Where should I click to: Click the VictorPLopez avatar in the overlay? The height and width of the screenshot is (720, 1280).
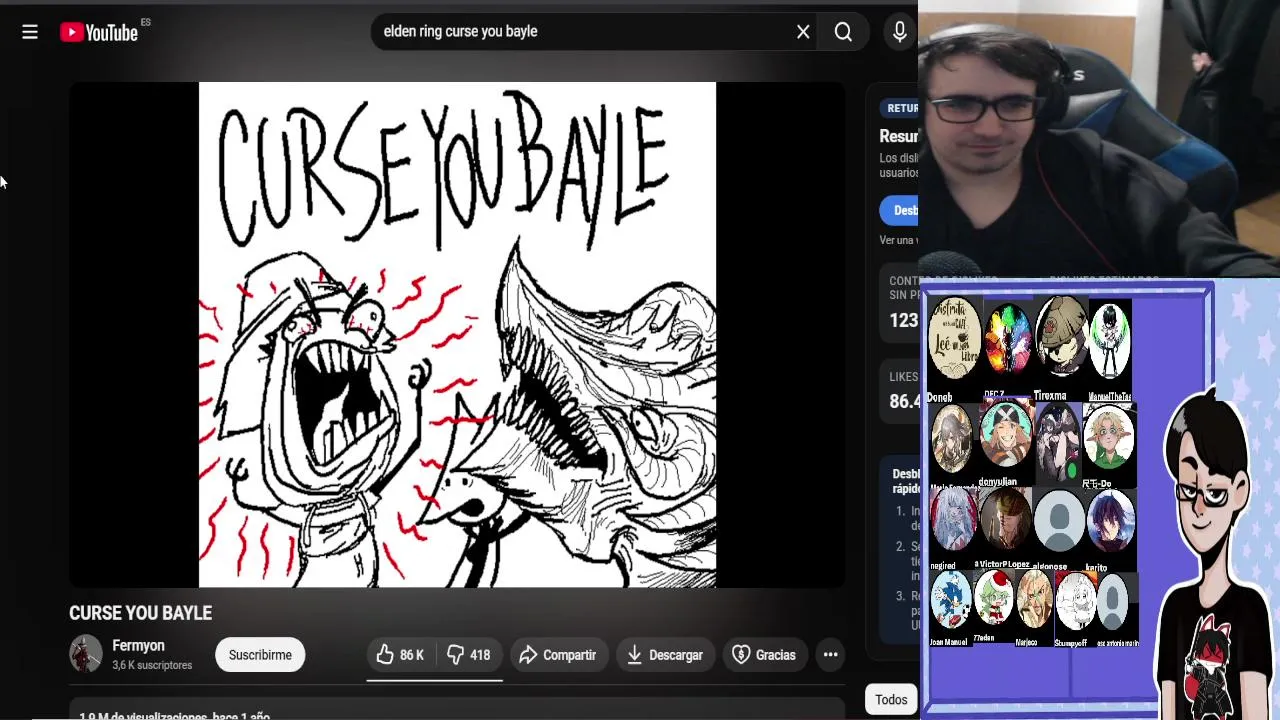point(1005,520)
